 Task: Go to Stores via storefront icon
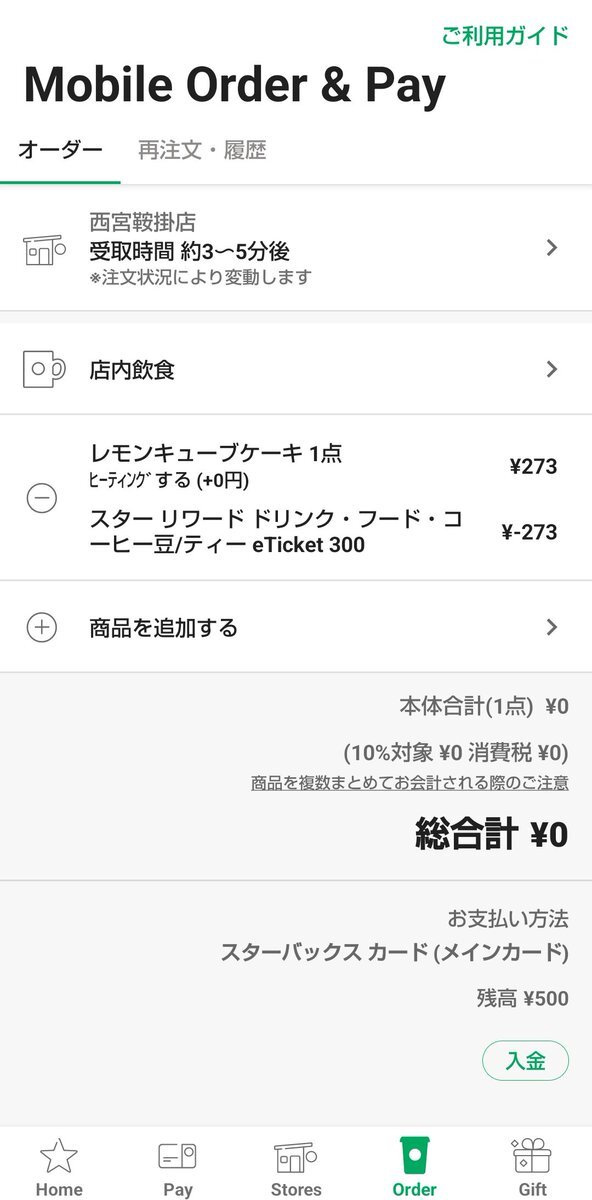tap(296, 1156)
